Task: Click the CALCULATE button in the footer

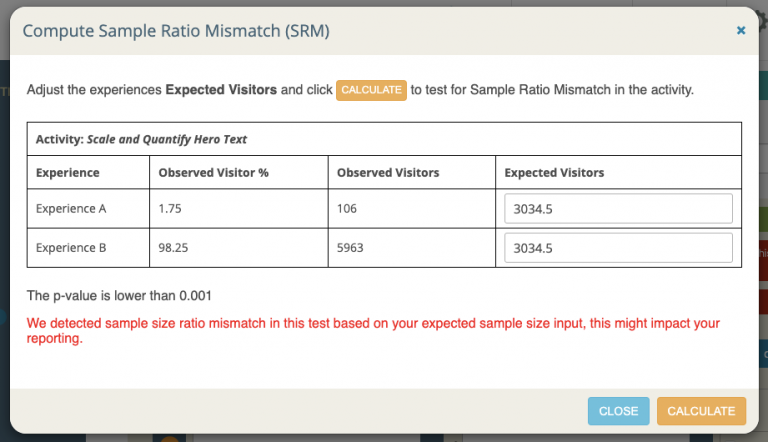Action: [701, 411]
